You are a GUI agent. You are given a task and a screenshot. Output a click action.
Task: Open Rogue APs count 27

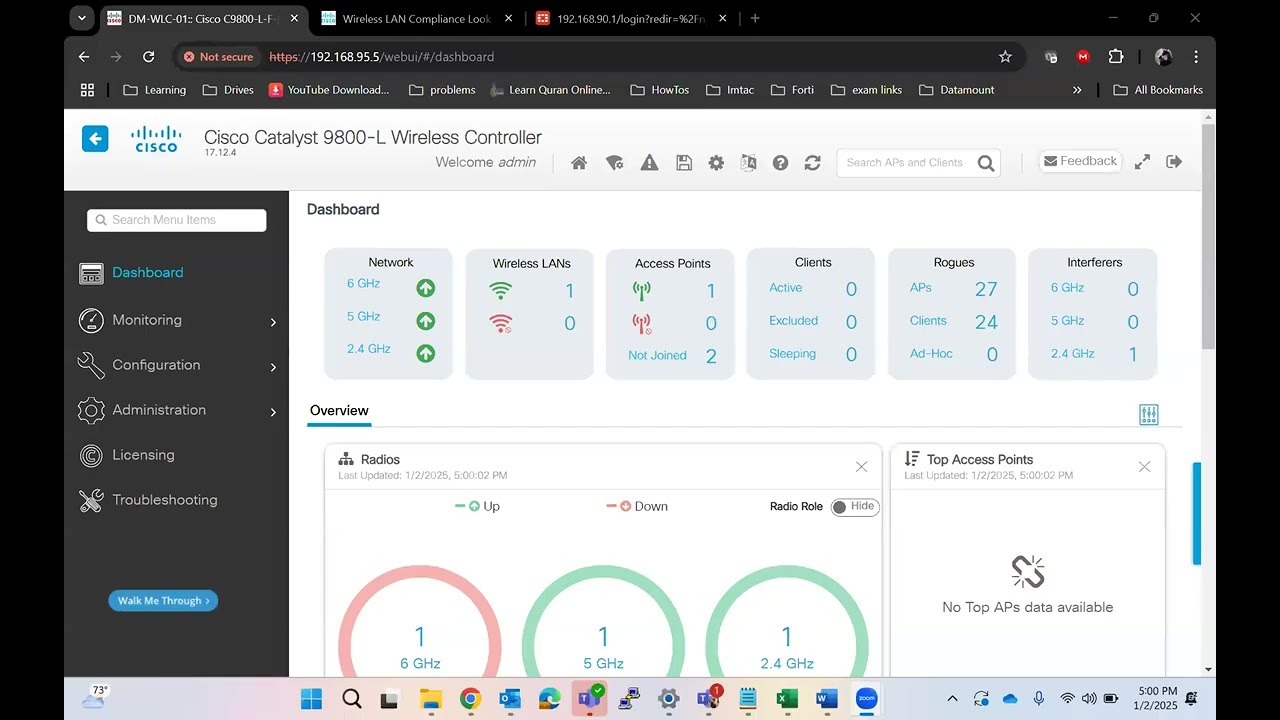(986, 289)
